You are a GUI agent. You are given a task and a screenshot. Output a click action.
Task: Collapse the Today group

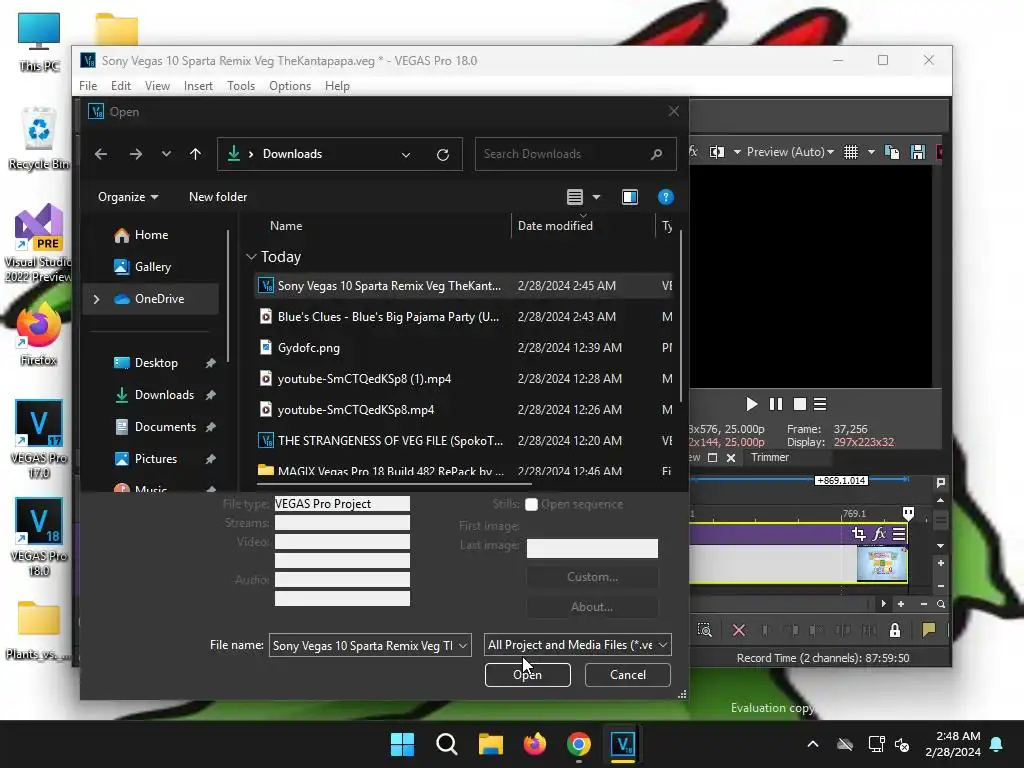(x=251, y=257)
